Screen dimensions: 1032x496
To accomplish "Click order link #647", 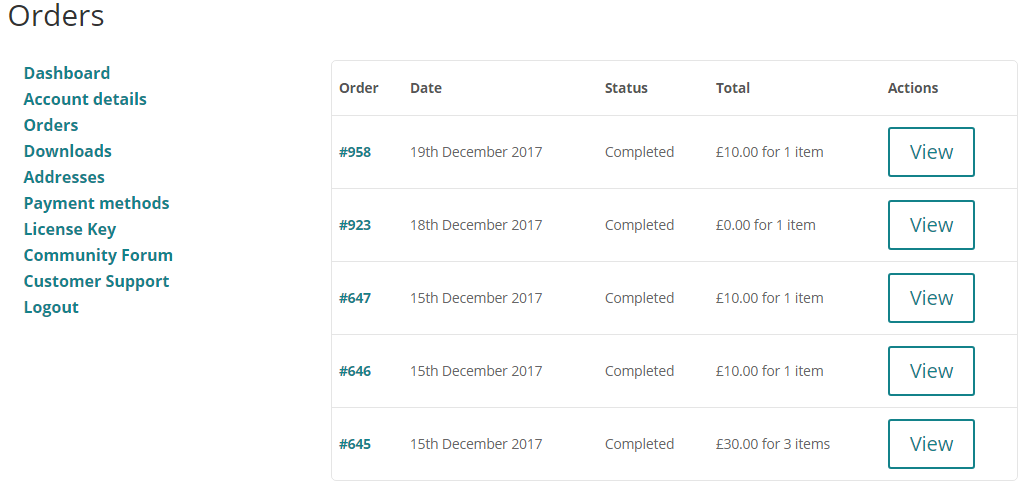I will [355, 298].
